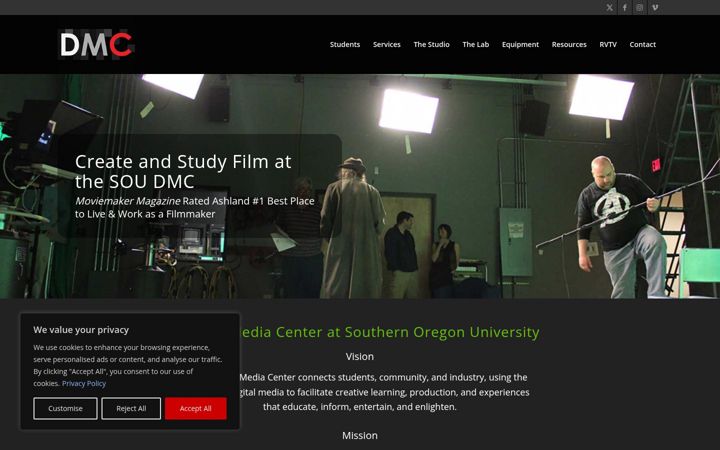Click the Customise cookies button
Image resolution: width=720 pixels, height=450 pixels.
coord(65,408)
